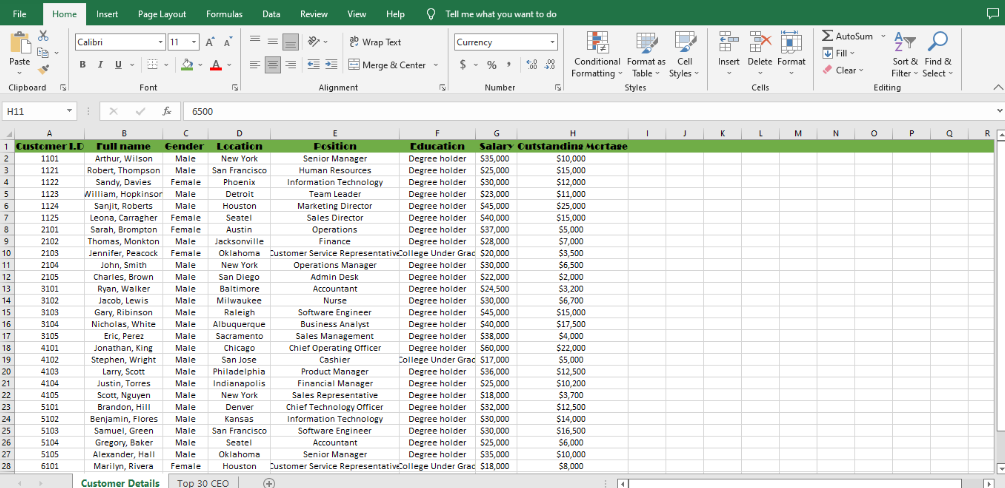Open Conditional Formatting
This screenshot has height=488, width=1005.
pos(597,55)
